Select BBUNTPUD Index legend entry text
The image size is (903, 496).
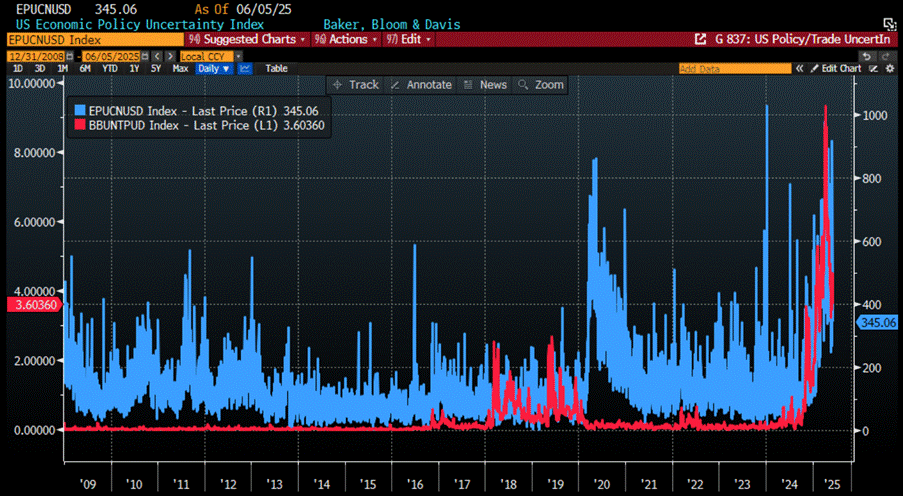[206, 125]
